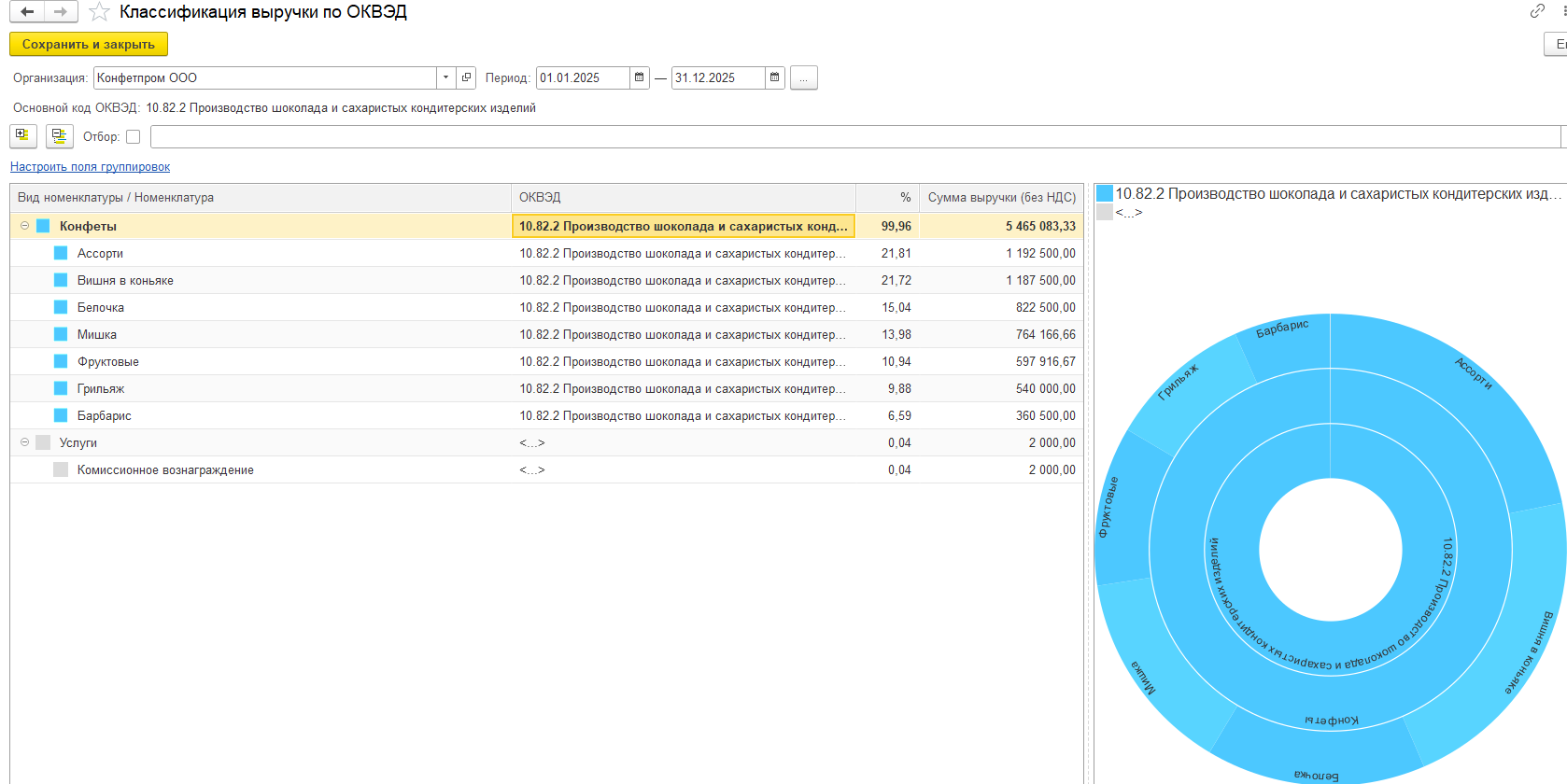The image size is (1567, 784).
Task: Collapse the Услуги group row
Action: click(x=25, y=442)
